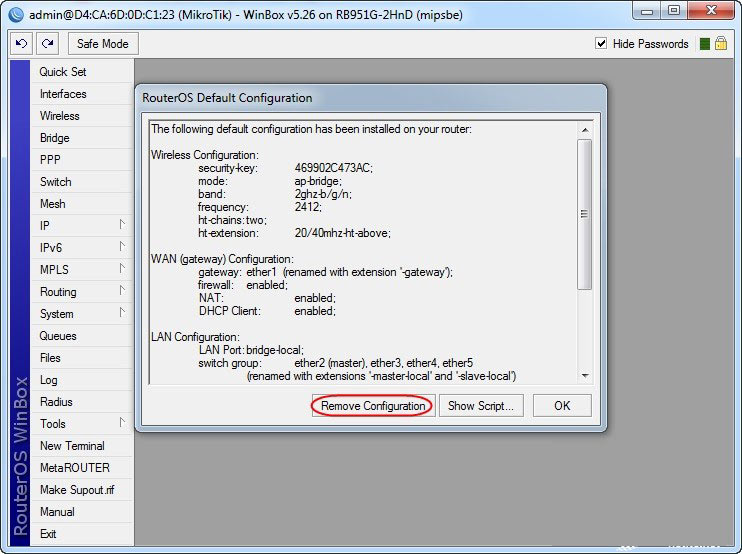The image size is (742, 554).
Task: Click the mode value ap-bridge
Action: tap(318, 181)
